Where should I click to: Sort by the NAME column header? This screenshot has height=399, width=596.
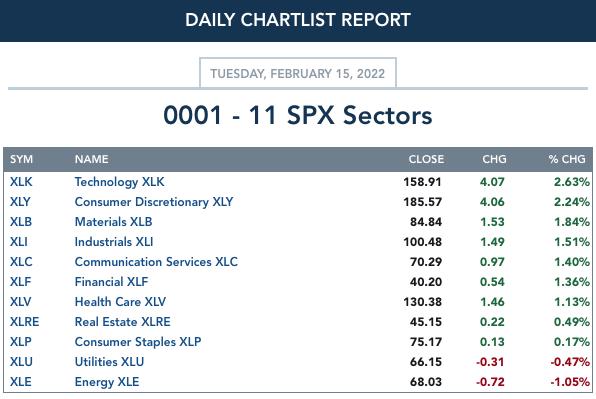click(x=92, y=159)
